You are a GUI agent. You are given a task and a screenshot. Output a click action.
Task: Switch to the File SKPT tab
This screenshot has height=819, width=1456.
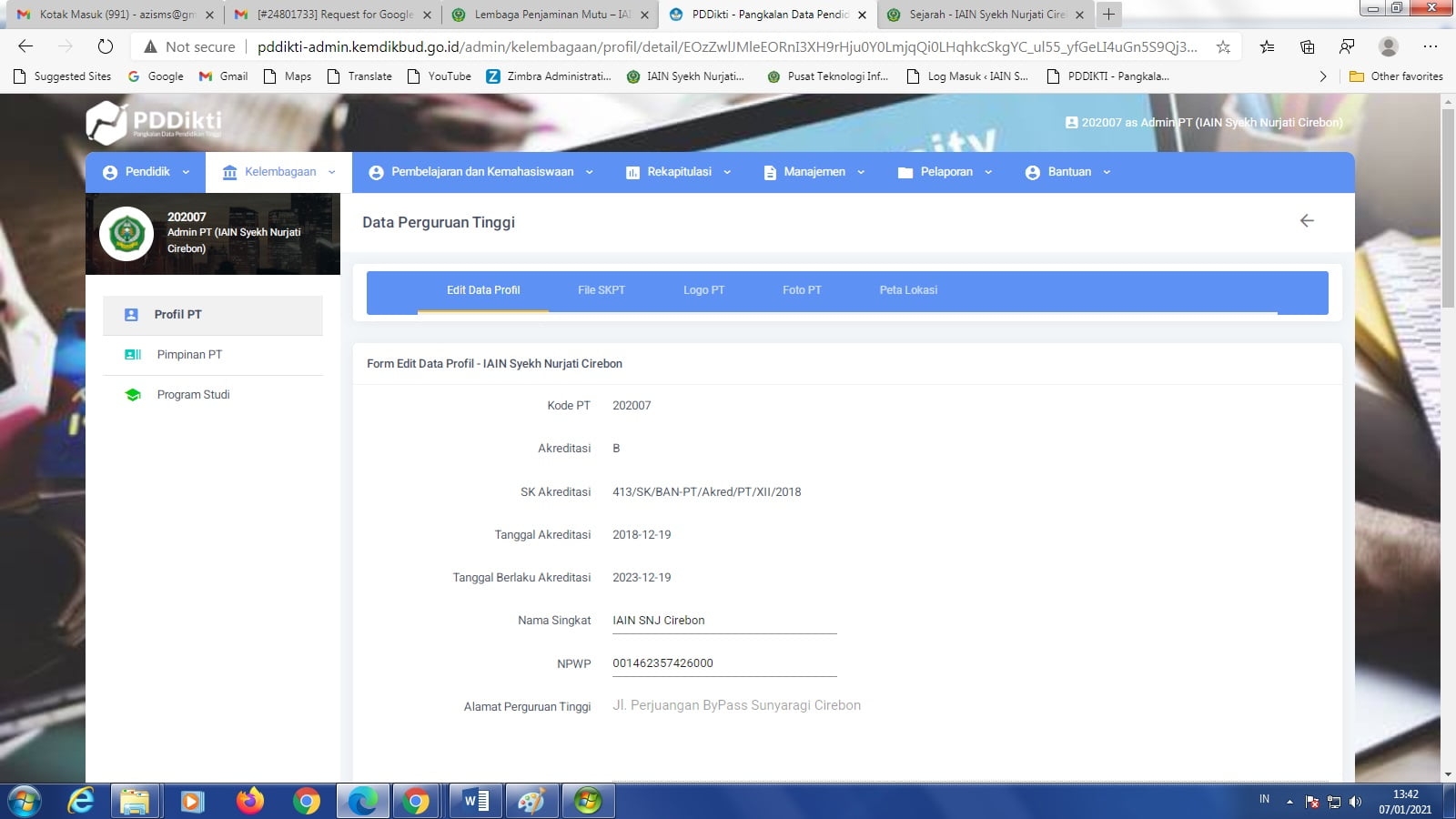coord(602,290)
